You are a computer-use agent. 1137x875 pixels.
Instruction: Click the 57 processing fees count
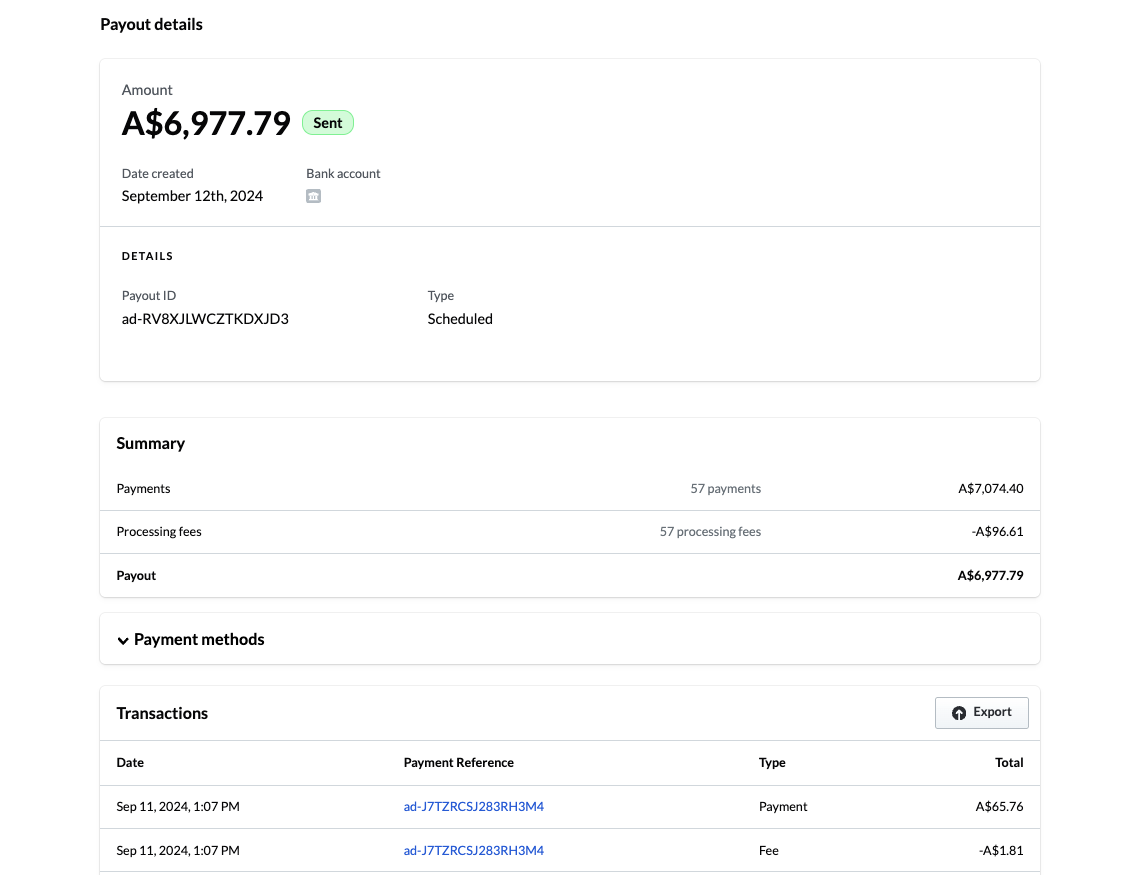710,531
